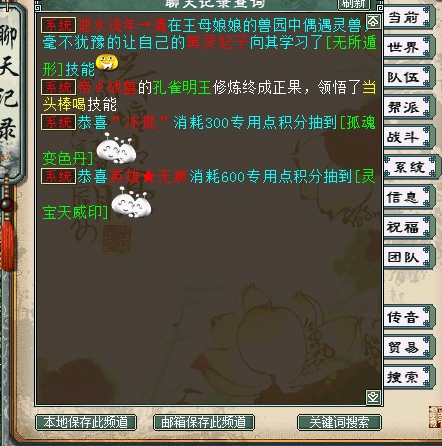Click the 刷新 refresh button
This screenshot has width=442, height=446.
pyautogui.click(x=354, y=4)
